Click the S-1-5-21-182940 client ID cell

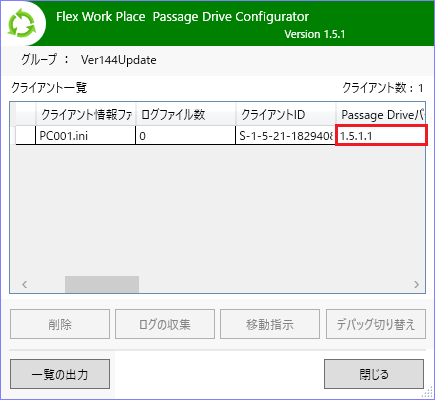286,136
